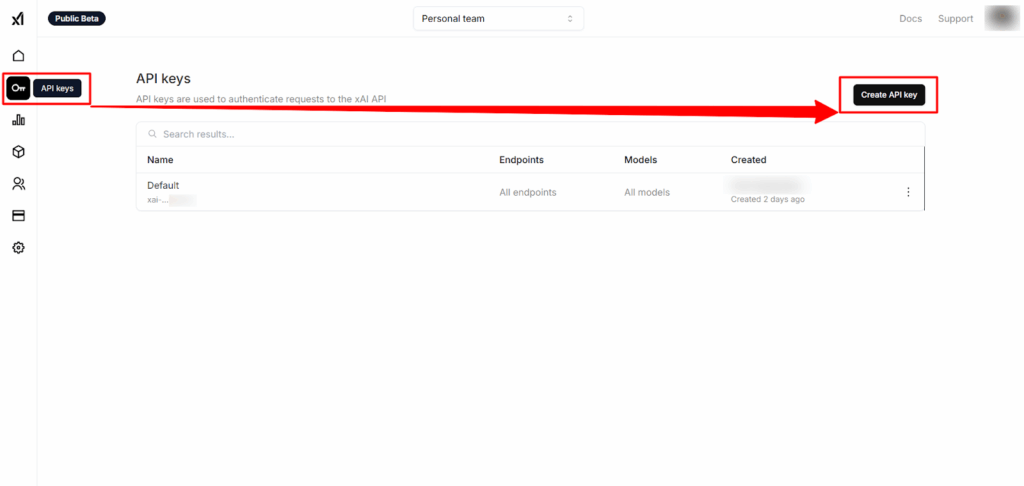The width and height of the screenshot is (1024, 486).
Task: Open the usage bar chart icon
Action: pos(18,120)
